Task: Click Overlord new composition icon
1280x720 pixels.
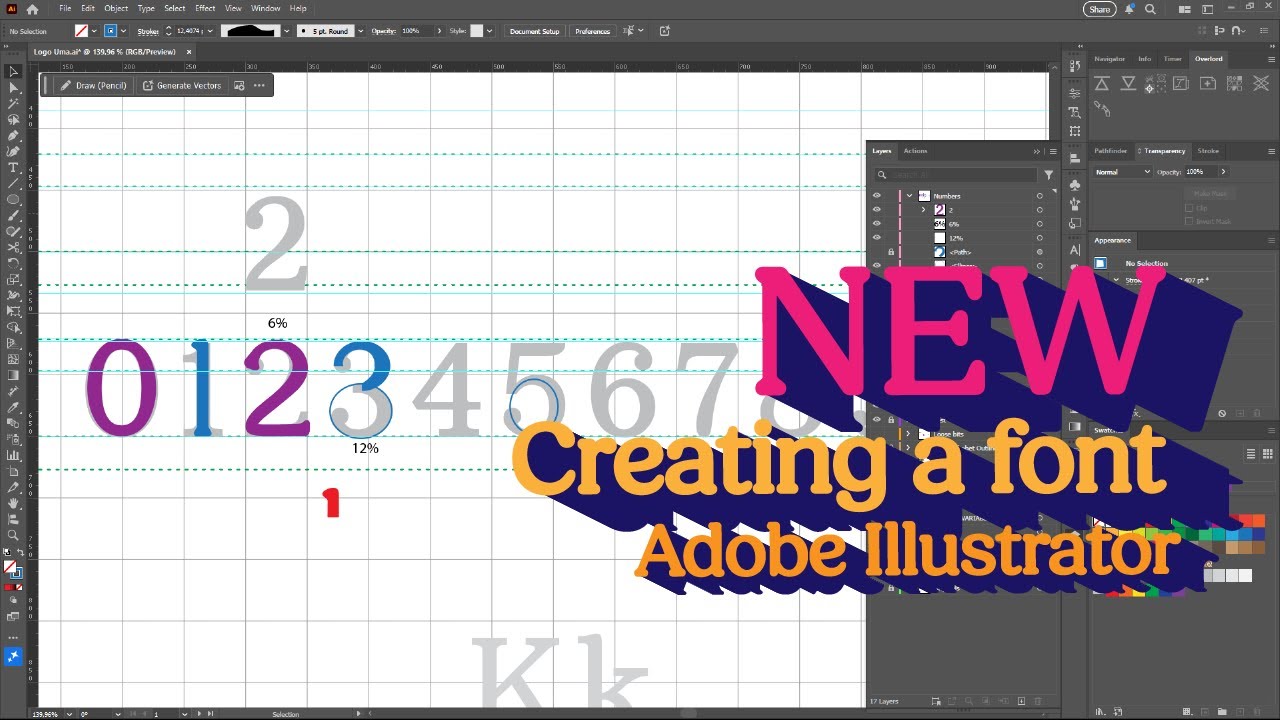Action: [x=1207, y=84]
